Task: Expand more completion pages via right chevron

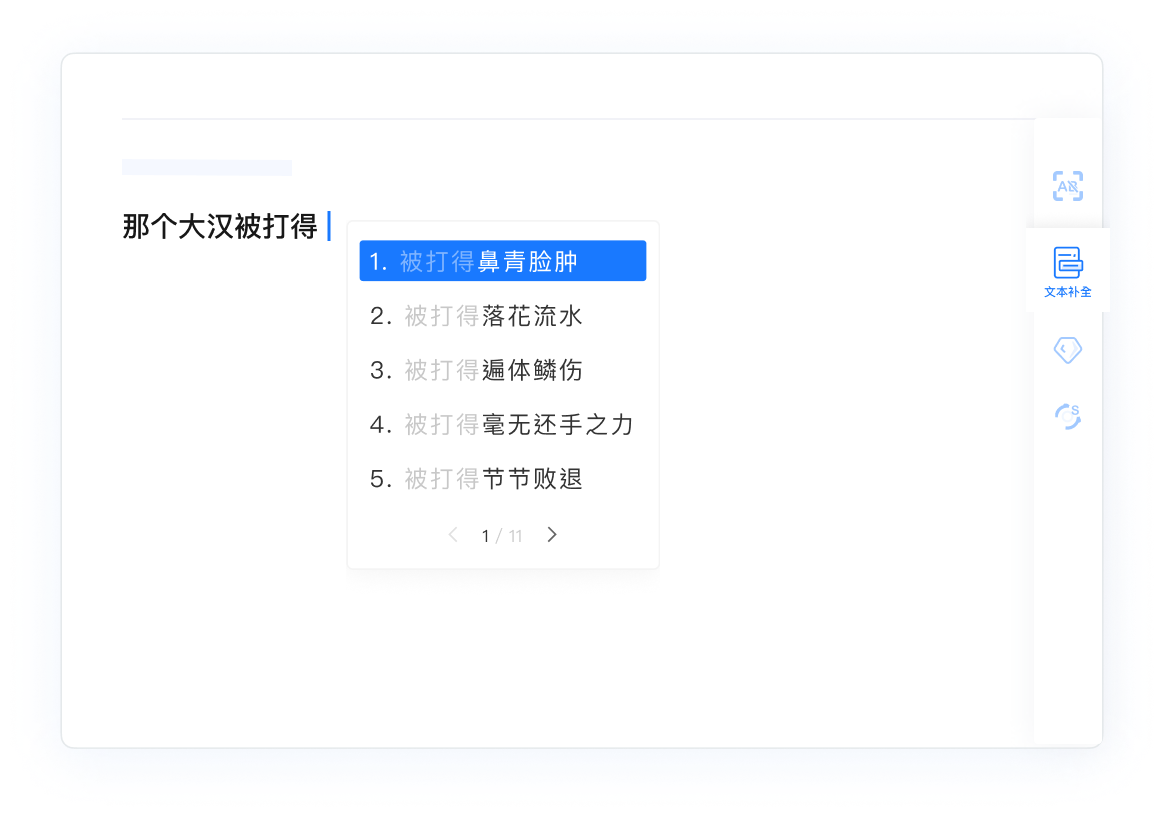Action: point(551,535)
